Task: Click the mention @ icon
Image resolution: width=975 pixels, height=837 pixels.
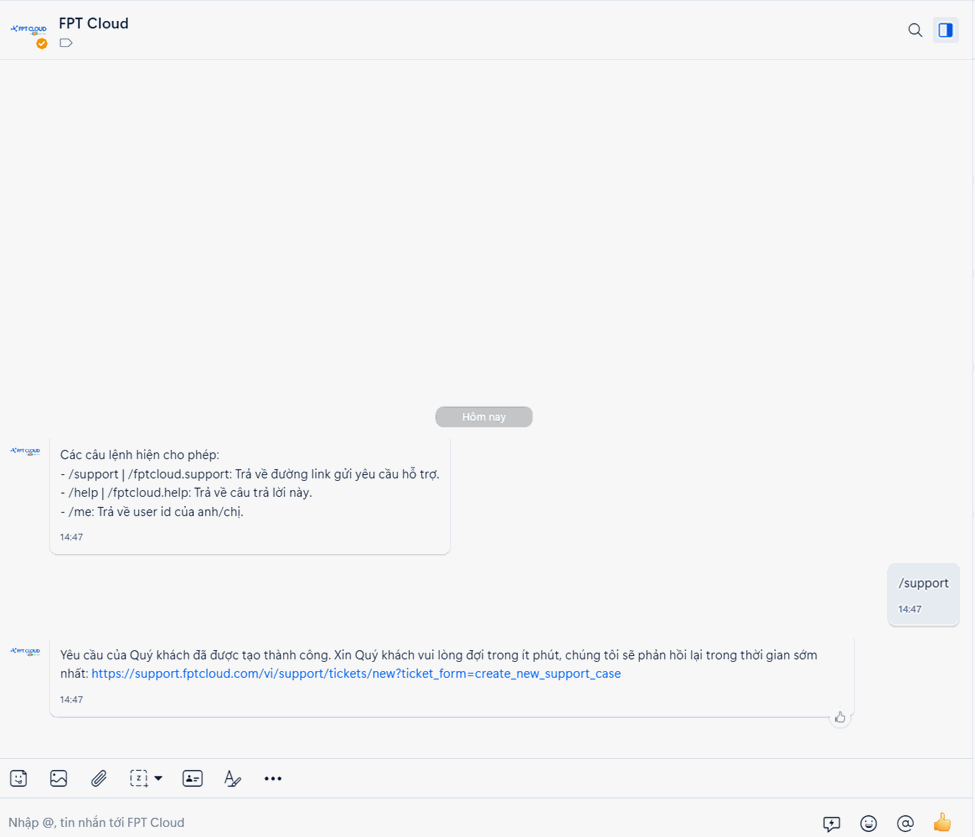Action: tap(905, 823)
